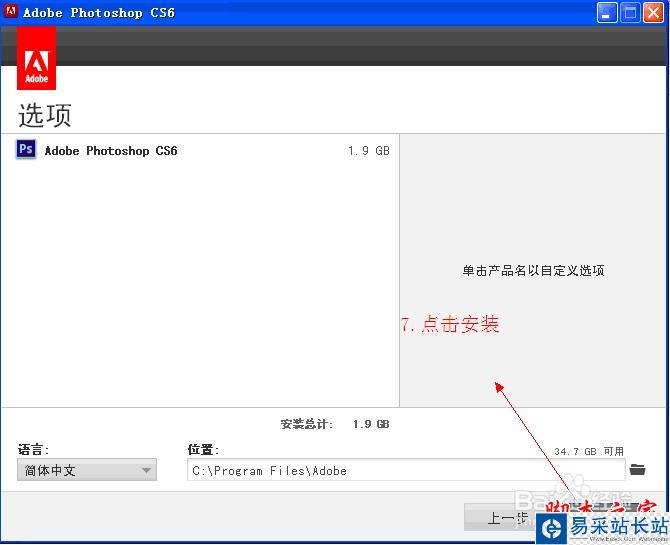The image size is (670, 545).
Task: Click the install location path field
Action: pyautogui.click(x=406, y=470)
